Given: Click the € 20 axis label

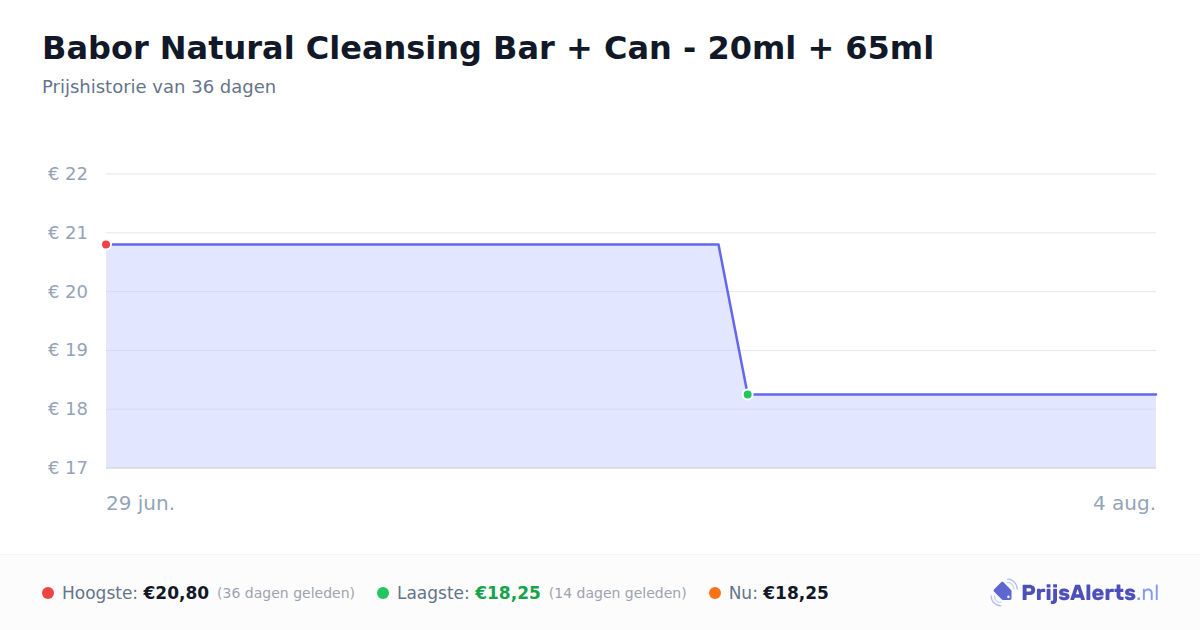Looking at the screenshot, I should [68, 292].
